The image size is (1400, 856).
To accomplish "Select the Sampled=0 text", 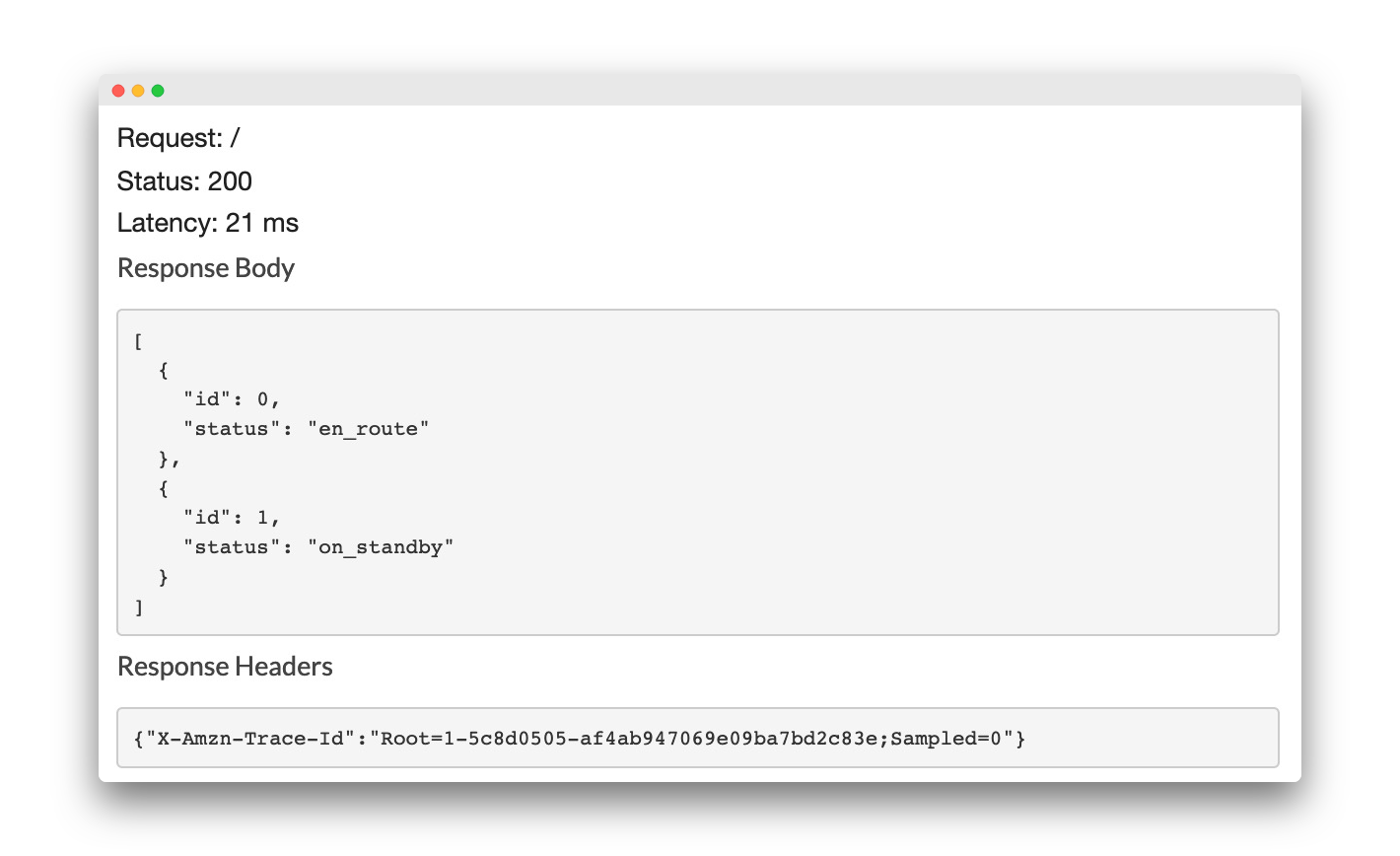I will click(946, 738).
